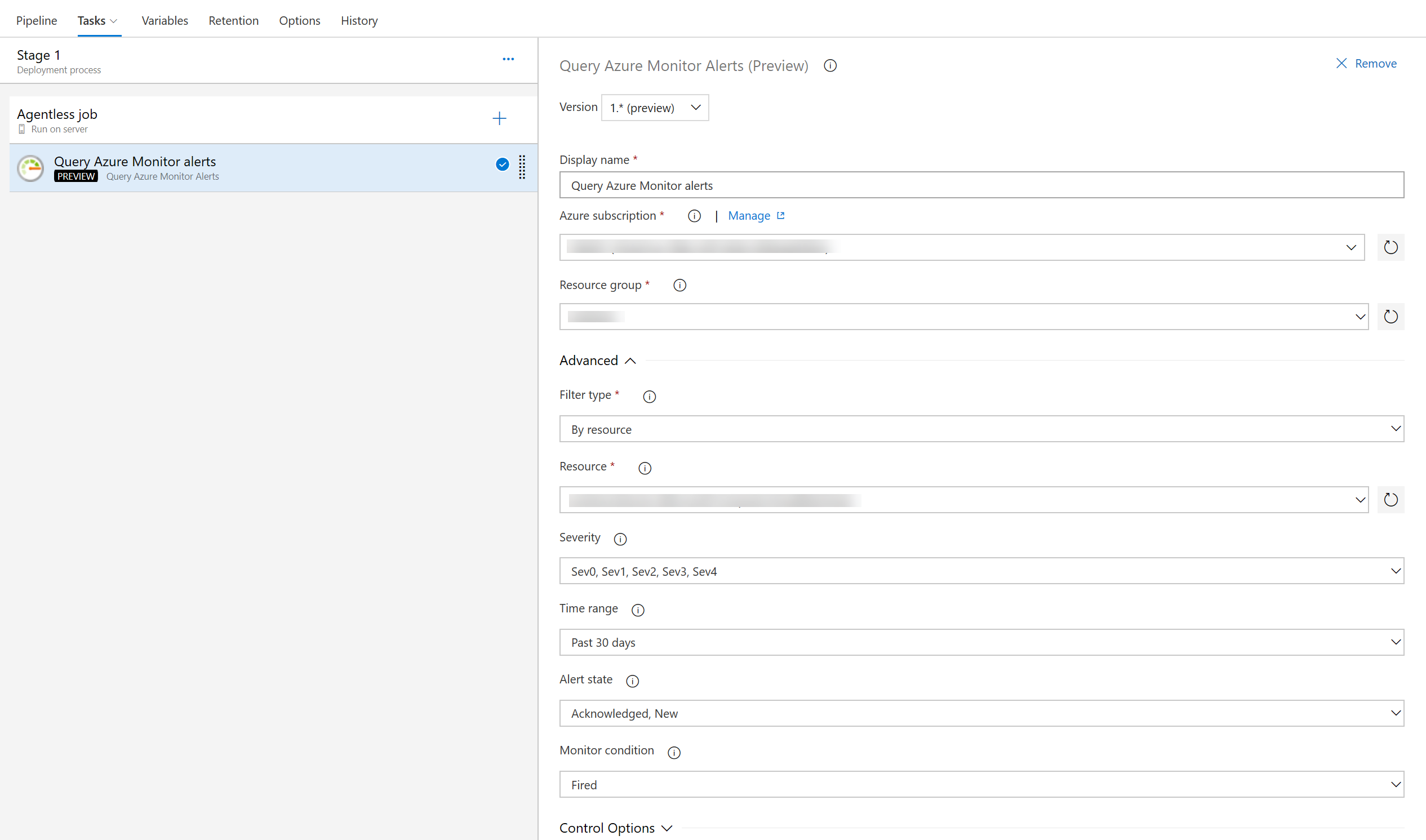The image size is (1426, 840).
Task: Open the Severity dropdown
Action: coord(1397,571)
